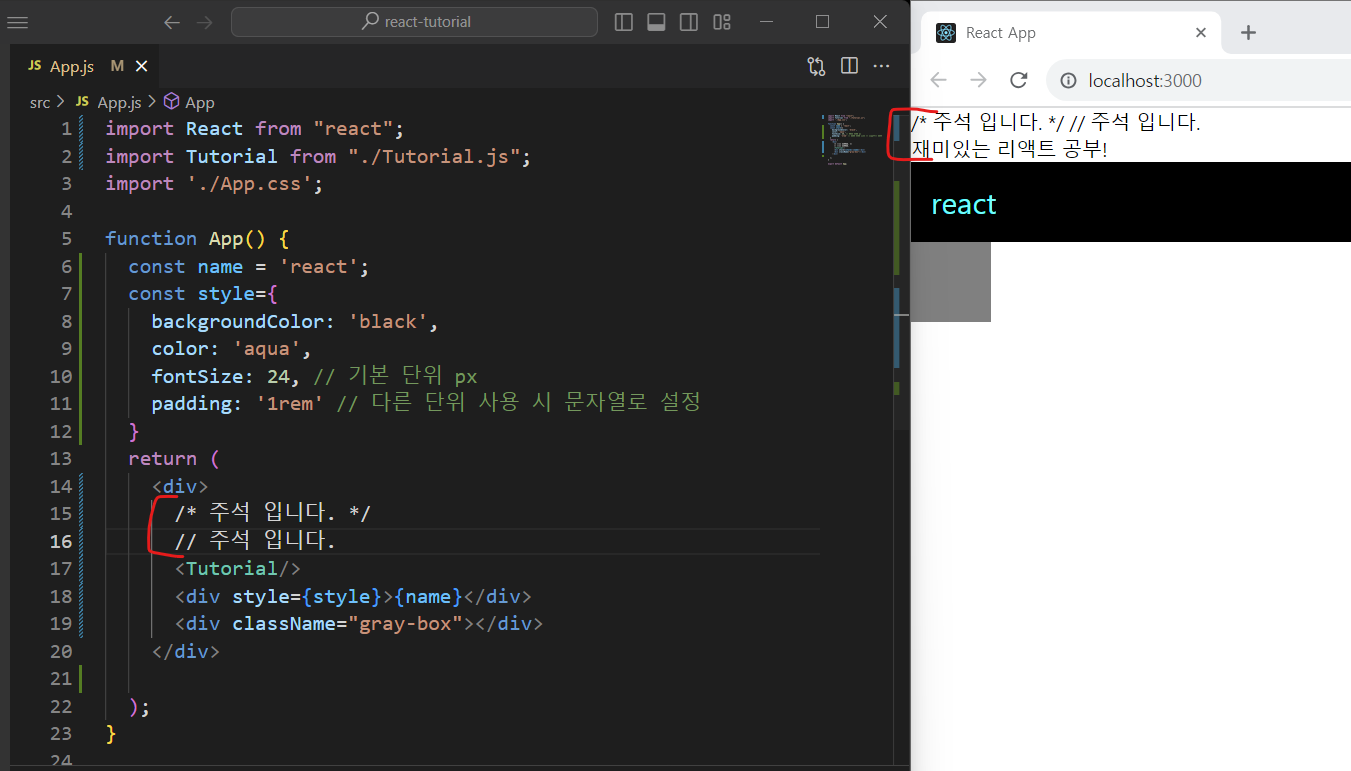Image resolution: width=1351 pixels, height=771 pixels.
Task: Click the browser forward arrow
Action: 978,80
